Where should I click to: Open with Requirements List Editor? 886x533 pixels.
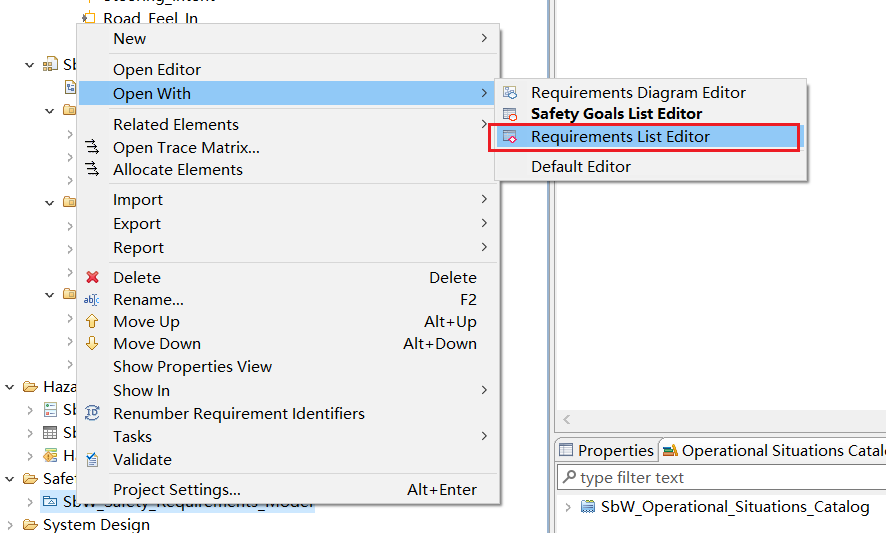[x=651, y=137]
